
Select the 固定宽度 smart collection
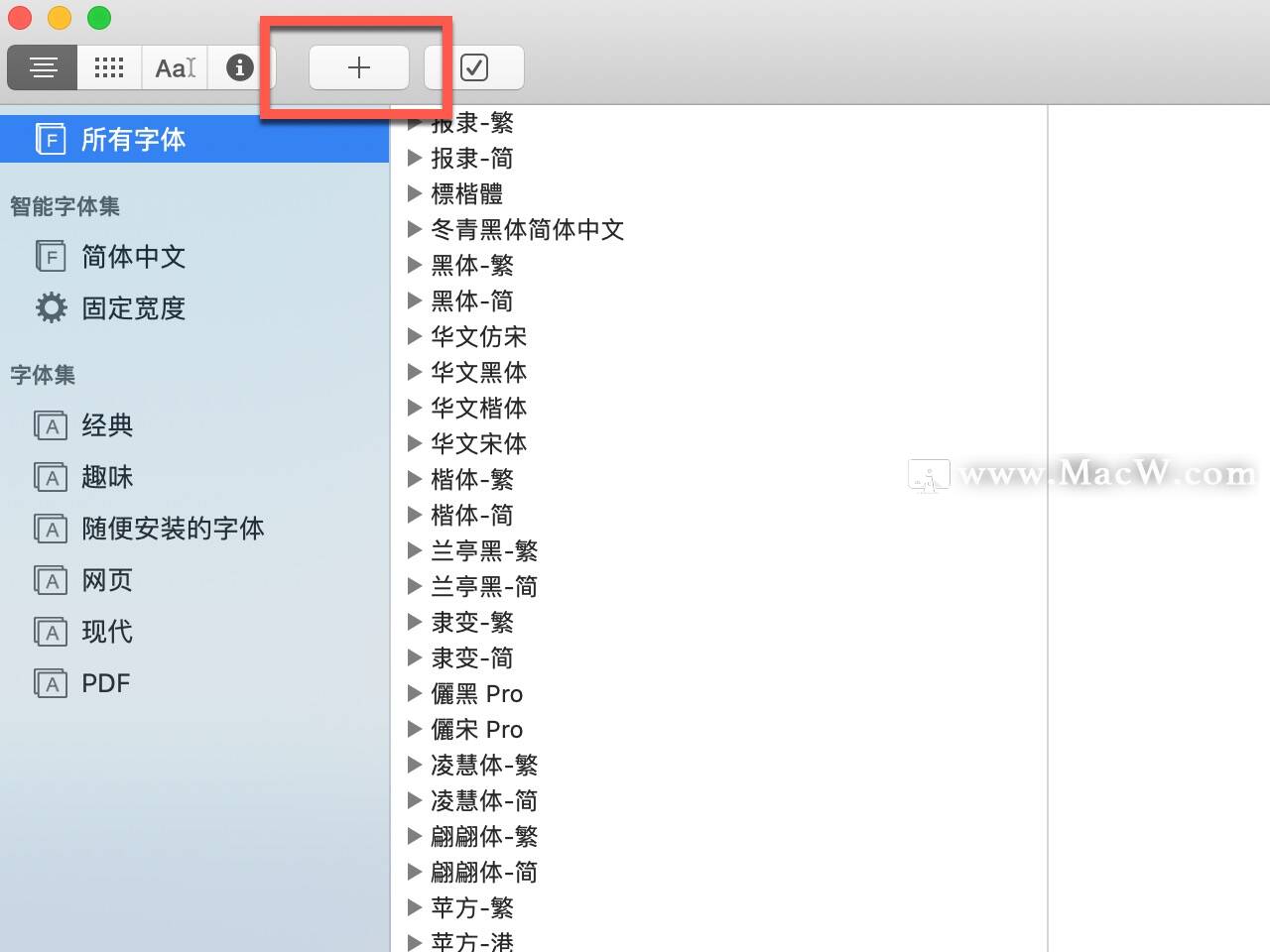tap(132, 308)
